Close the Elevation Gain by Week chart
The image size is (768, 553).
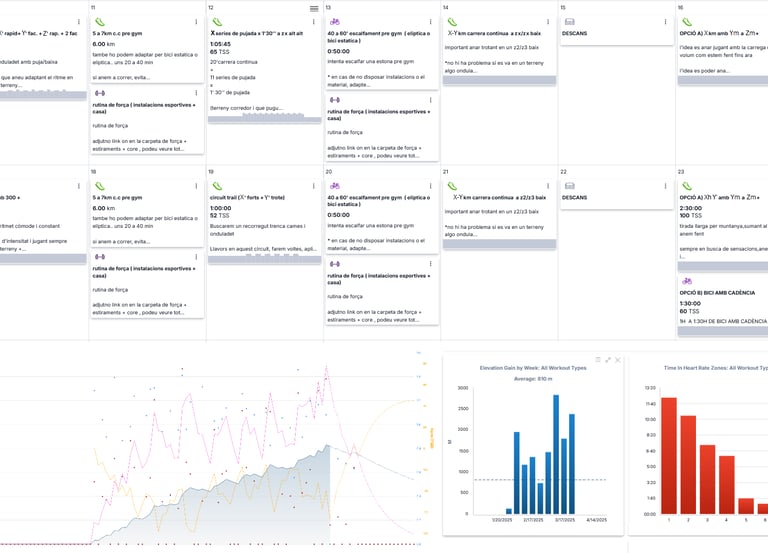[x=618, y=360]
